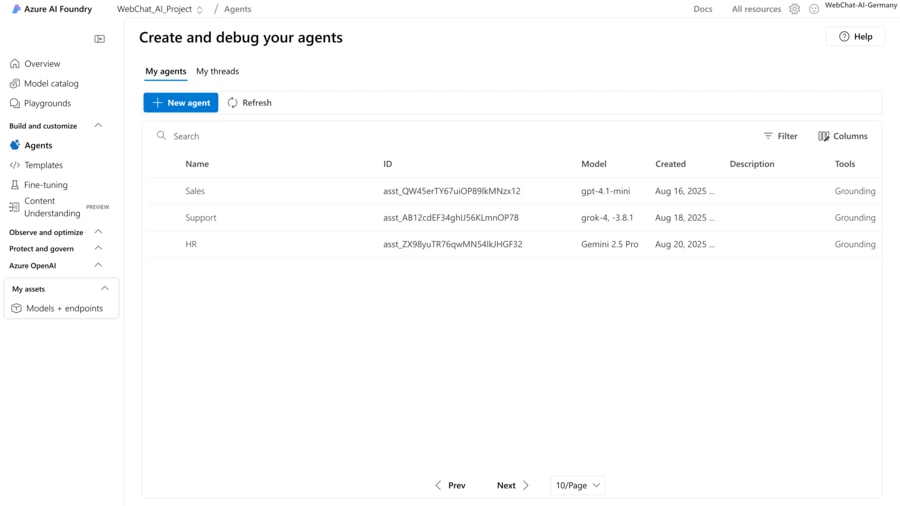Open the Filter options

click(780, 136)
